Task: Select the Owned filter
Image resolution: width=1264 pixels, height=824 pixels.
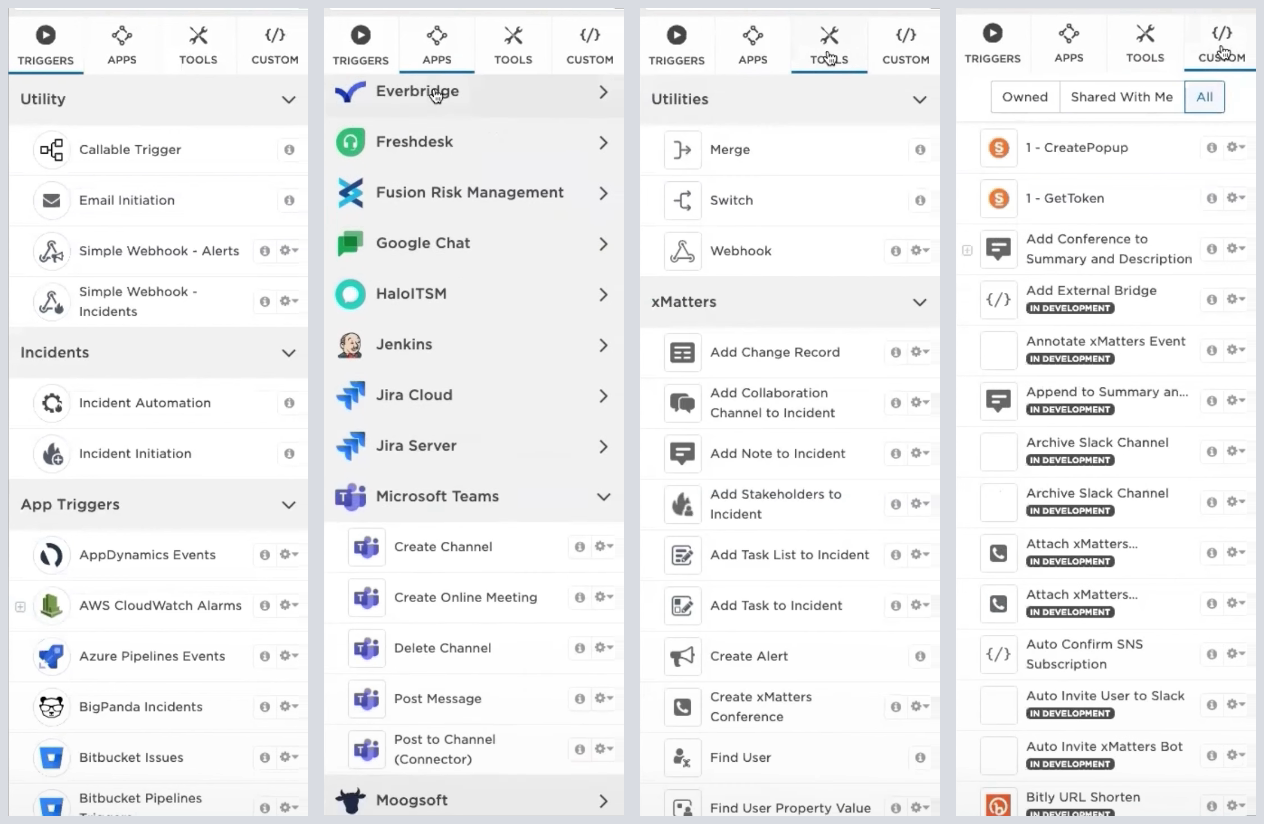Action: (x=1025, y=97)
